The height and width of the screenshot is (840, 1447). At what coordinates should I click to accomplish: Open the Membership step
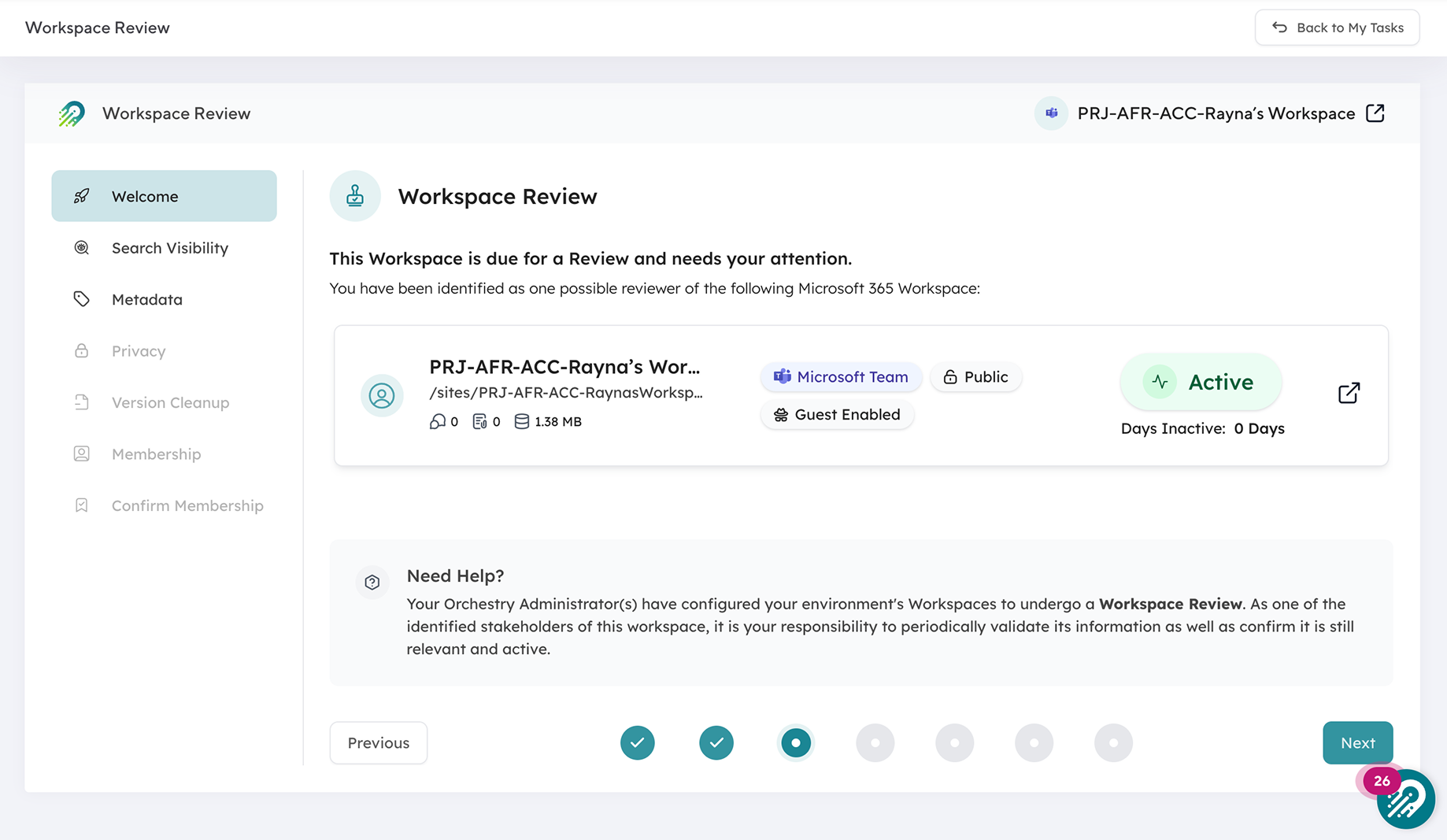(164, 454)
